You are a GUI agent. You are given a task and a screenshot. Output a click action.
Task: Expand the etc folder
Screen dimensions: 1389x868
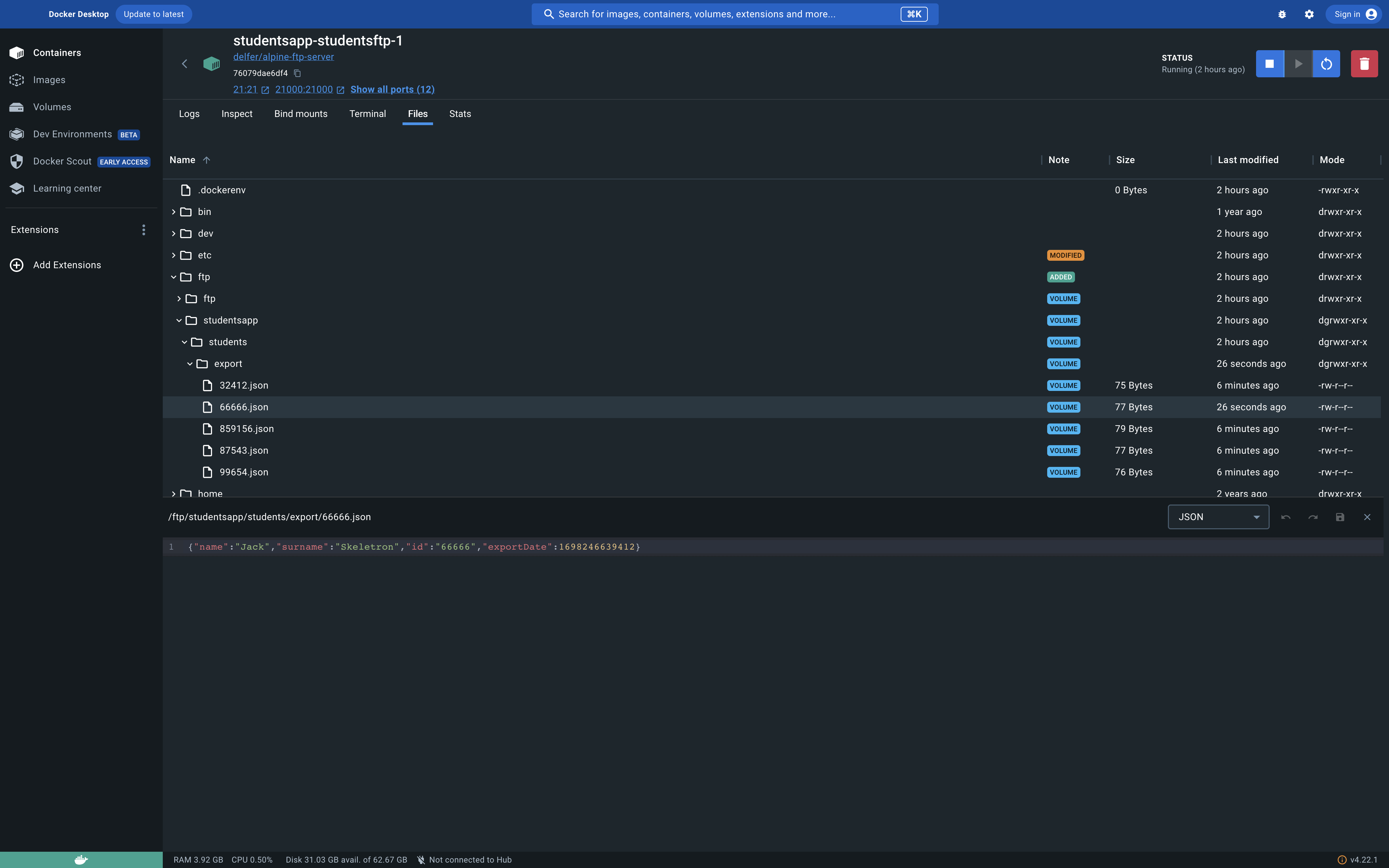[x=173, y=255]
